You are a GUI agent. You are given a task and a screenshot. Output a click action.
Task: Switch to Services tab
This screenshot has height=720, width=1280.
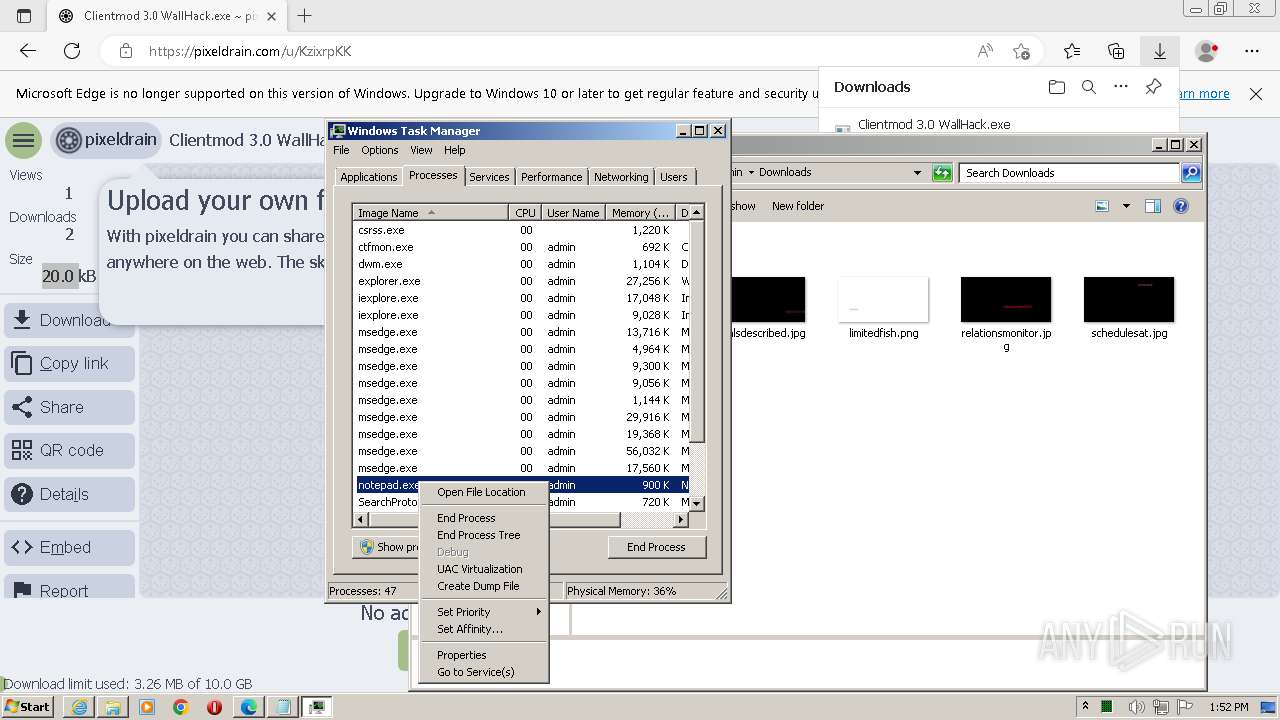tap(489, 177)
